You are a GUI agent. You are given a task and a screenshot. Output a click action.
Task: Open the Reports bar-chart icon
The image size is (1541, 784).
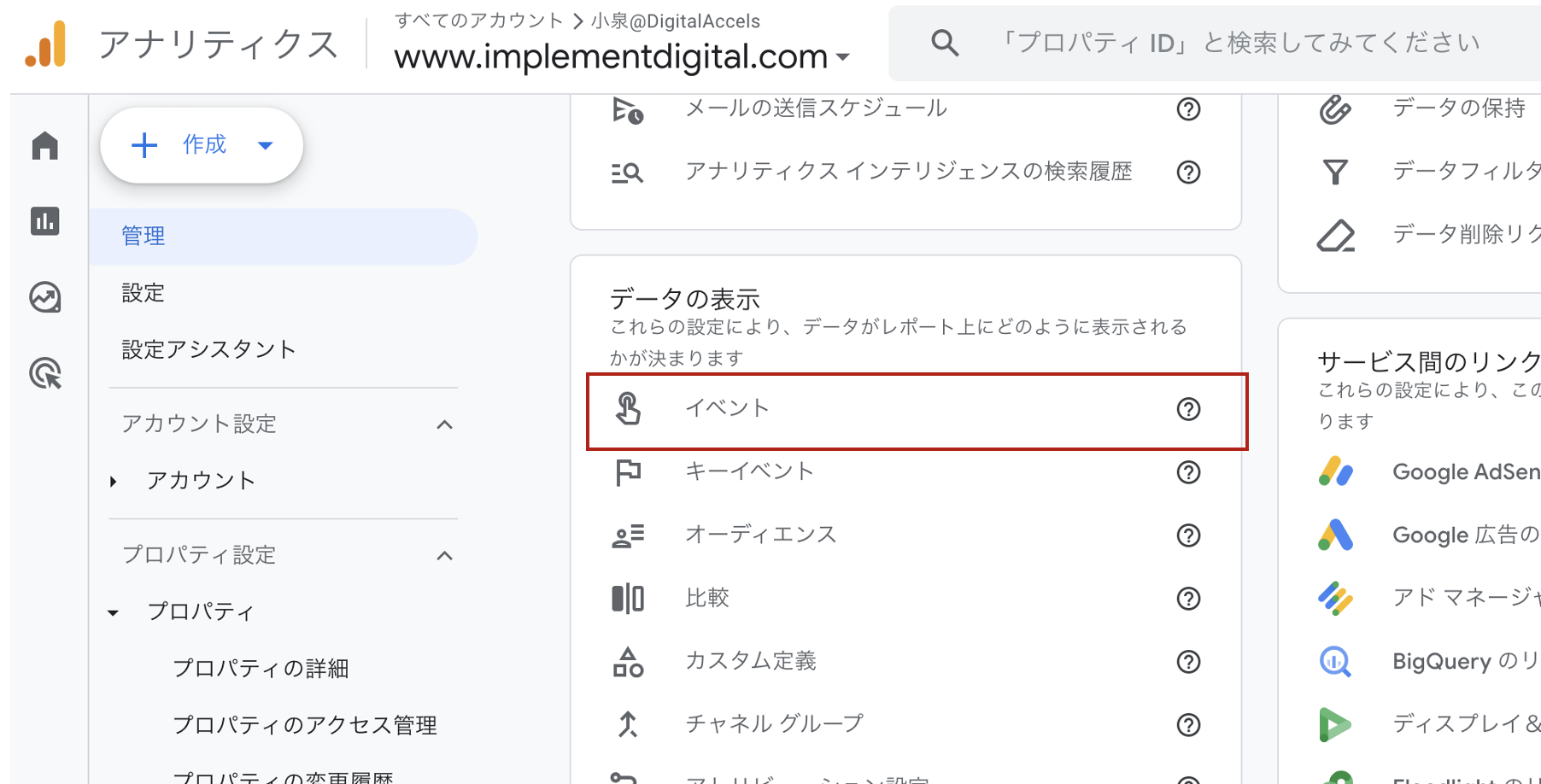[x=45, y=221]
